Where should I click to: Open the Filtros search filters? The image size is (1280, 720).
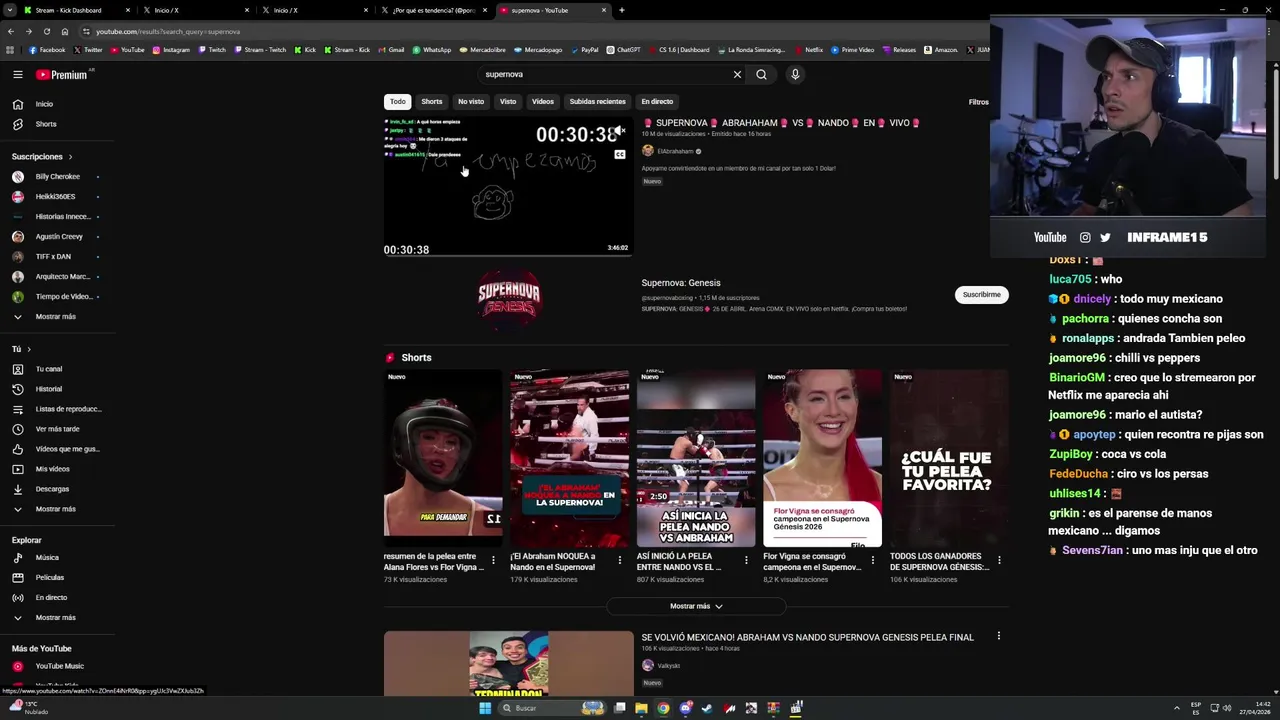[979, 102]
